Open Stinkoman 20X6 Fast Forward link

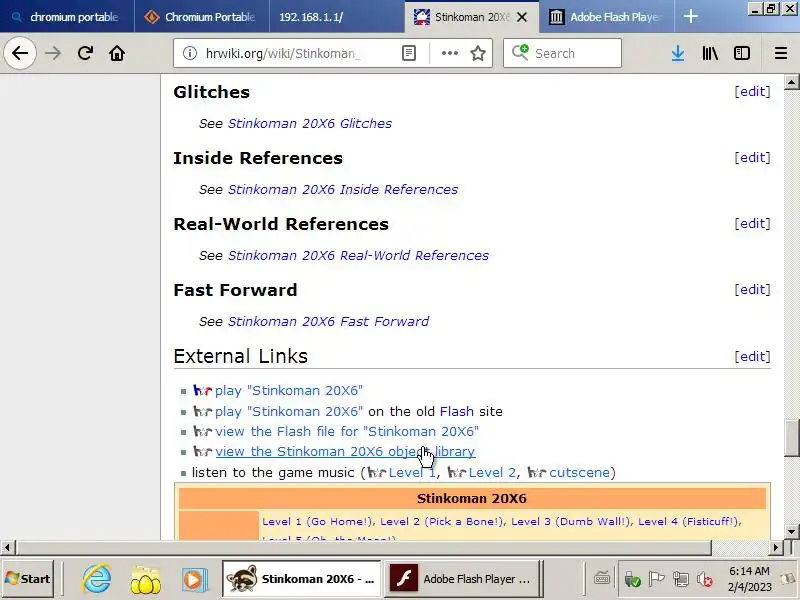[328, 321]
